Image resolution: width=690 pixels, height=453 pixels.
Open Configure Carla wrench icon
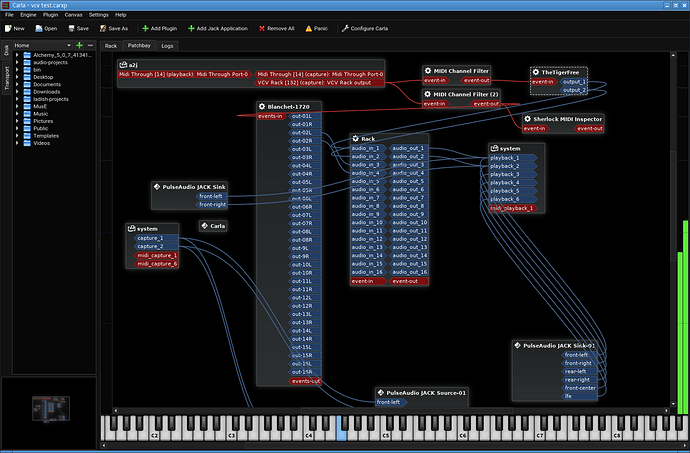point(345,29)
